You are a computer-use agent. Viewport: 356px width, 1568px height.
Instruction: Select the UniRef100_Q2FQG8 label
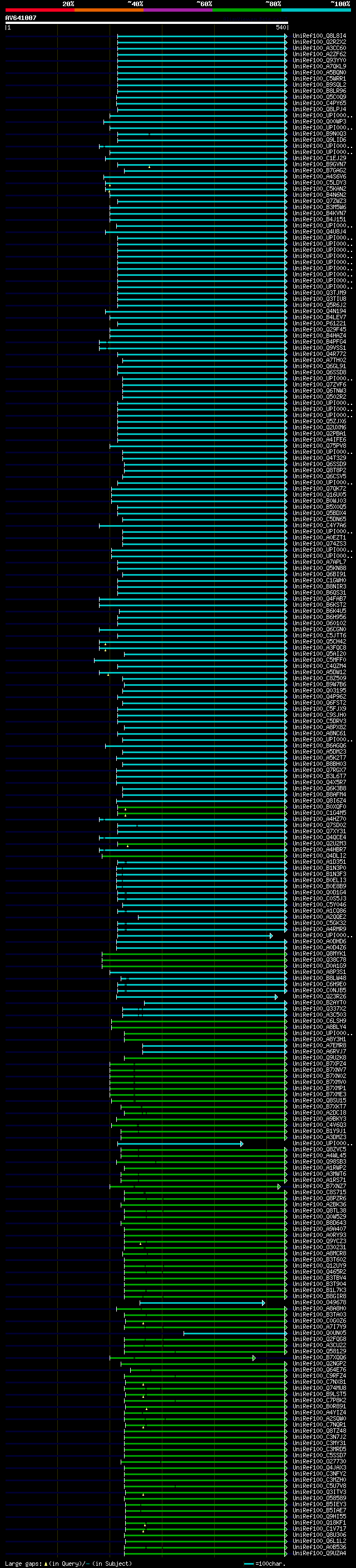[x=319, y=1339]
